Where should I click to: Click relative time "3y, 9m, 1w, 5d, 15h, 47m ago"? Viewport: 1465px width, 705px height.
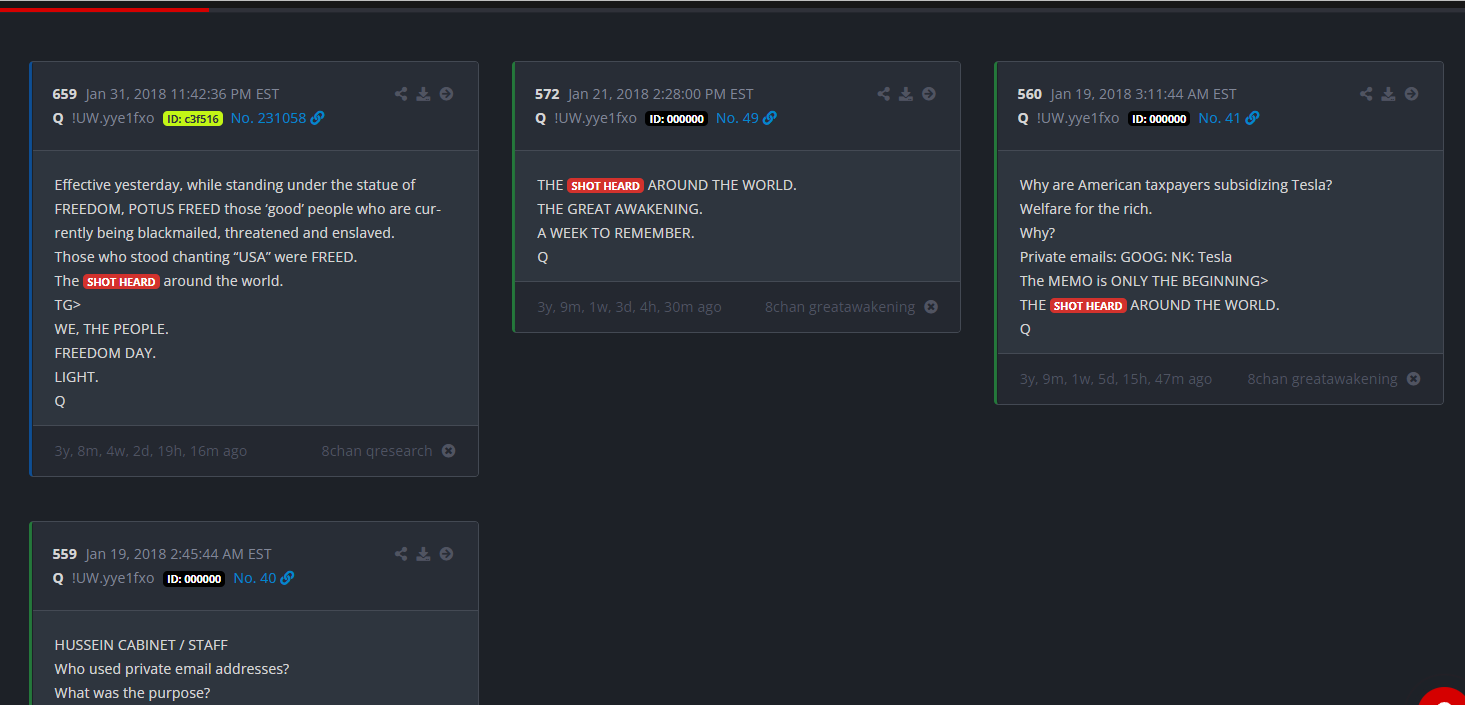(1116, 379)
